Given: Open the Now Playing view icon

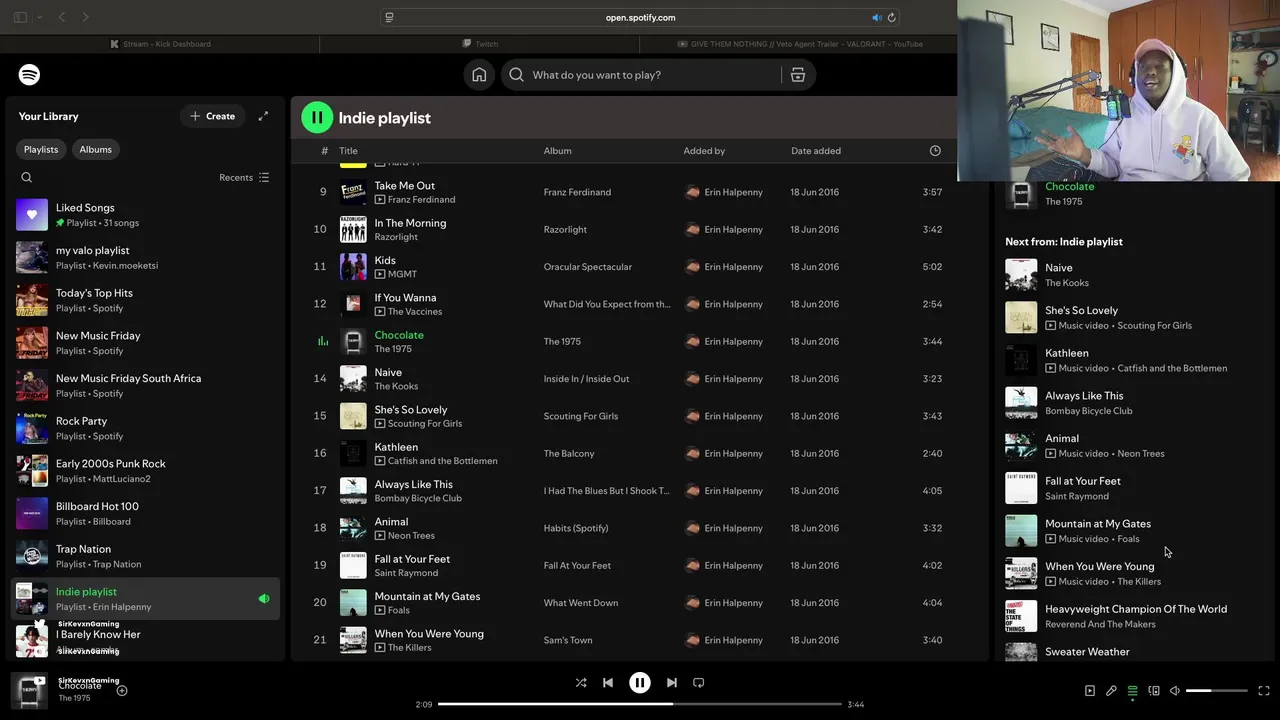Looking at the screenshot, I should click(x=1090, y=691).
